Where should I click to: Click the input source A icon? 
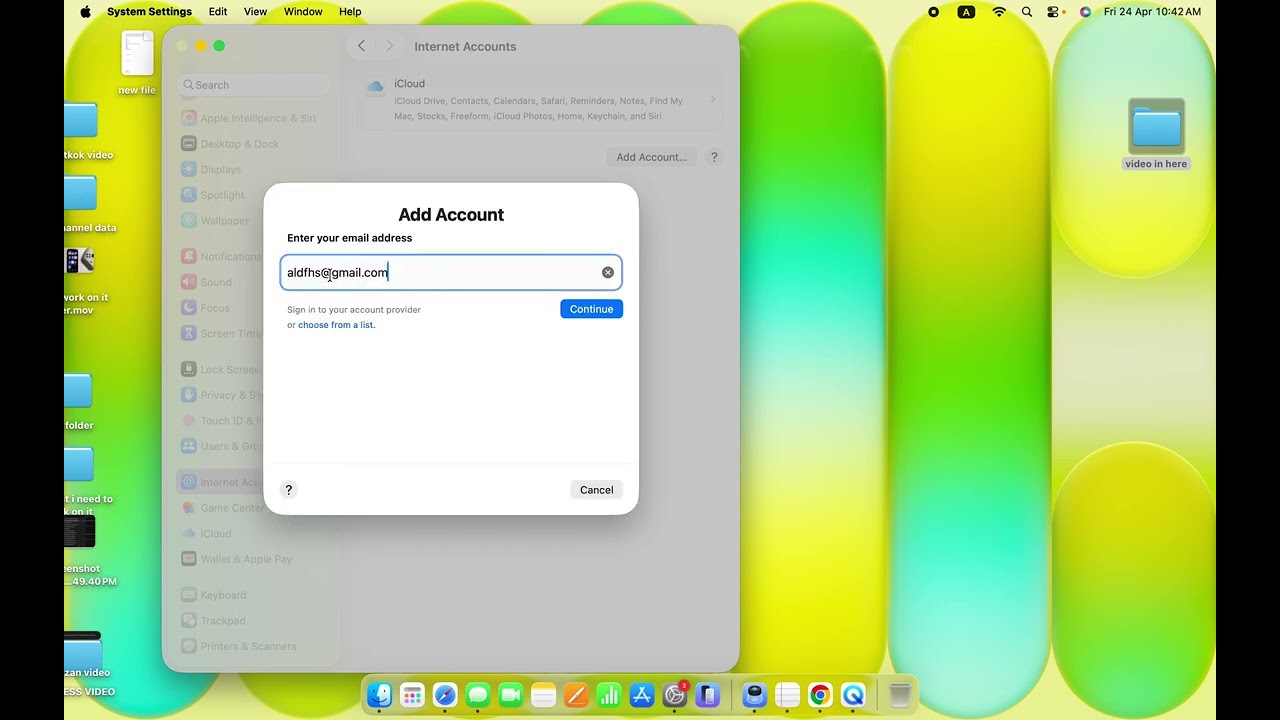[x=966, y=12]
